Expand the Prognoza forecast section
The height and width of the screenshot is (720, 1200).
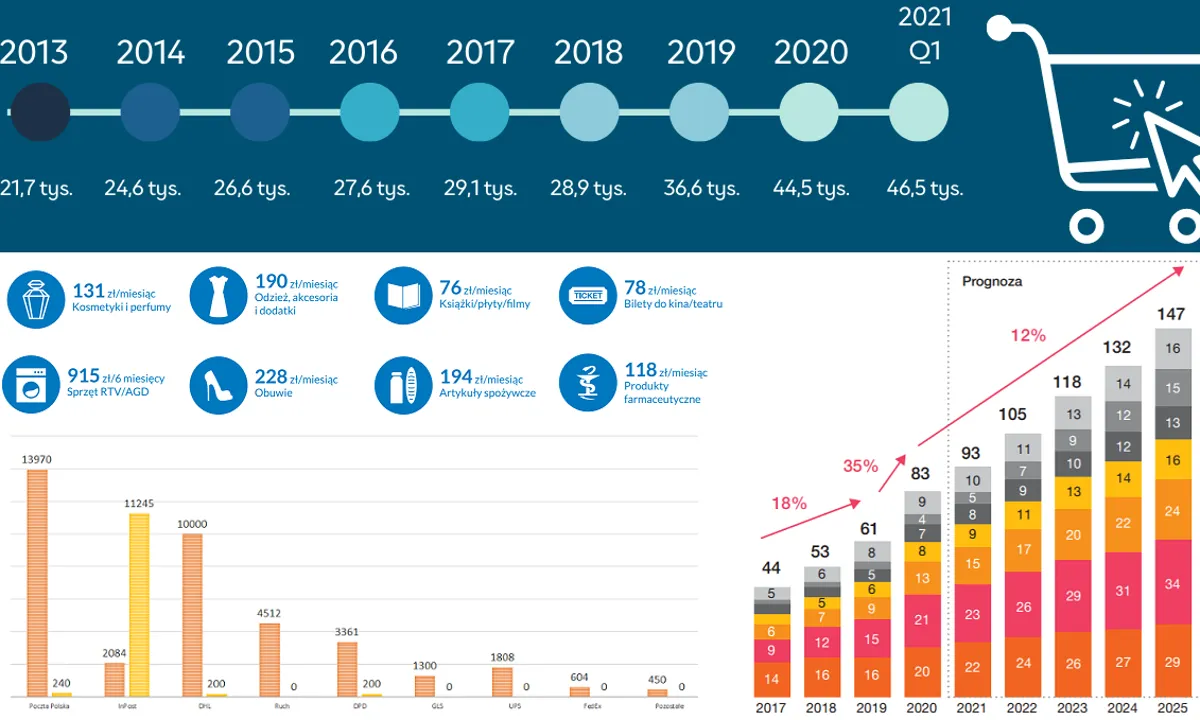991,282
